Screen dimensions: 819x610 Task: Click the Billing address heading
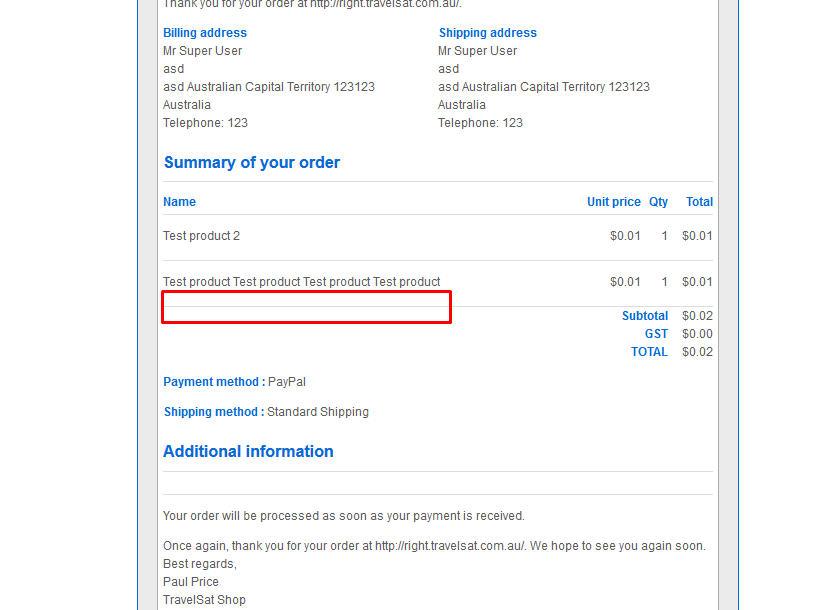[x=205, y=33]
